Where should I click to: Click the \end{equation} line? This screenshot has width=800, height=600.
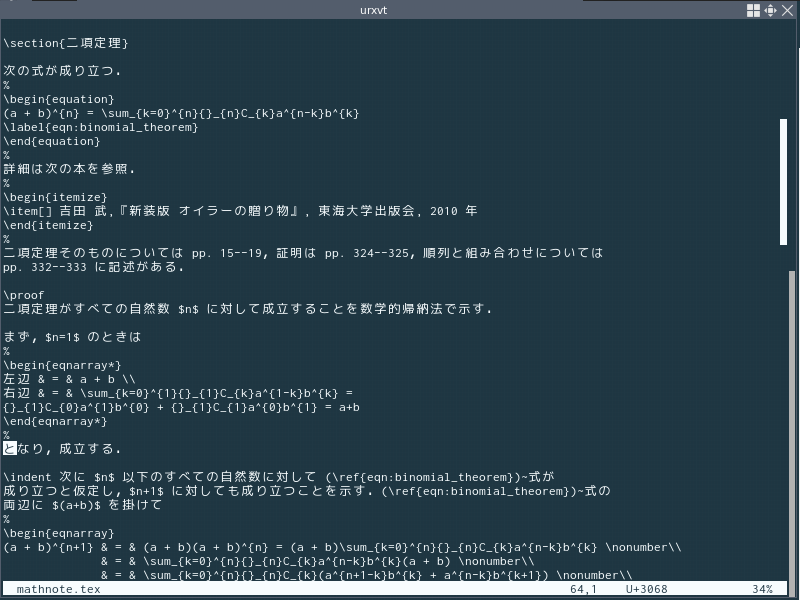pyautogui.click(x=52, y=141)
